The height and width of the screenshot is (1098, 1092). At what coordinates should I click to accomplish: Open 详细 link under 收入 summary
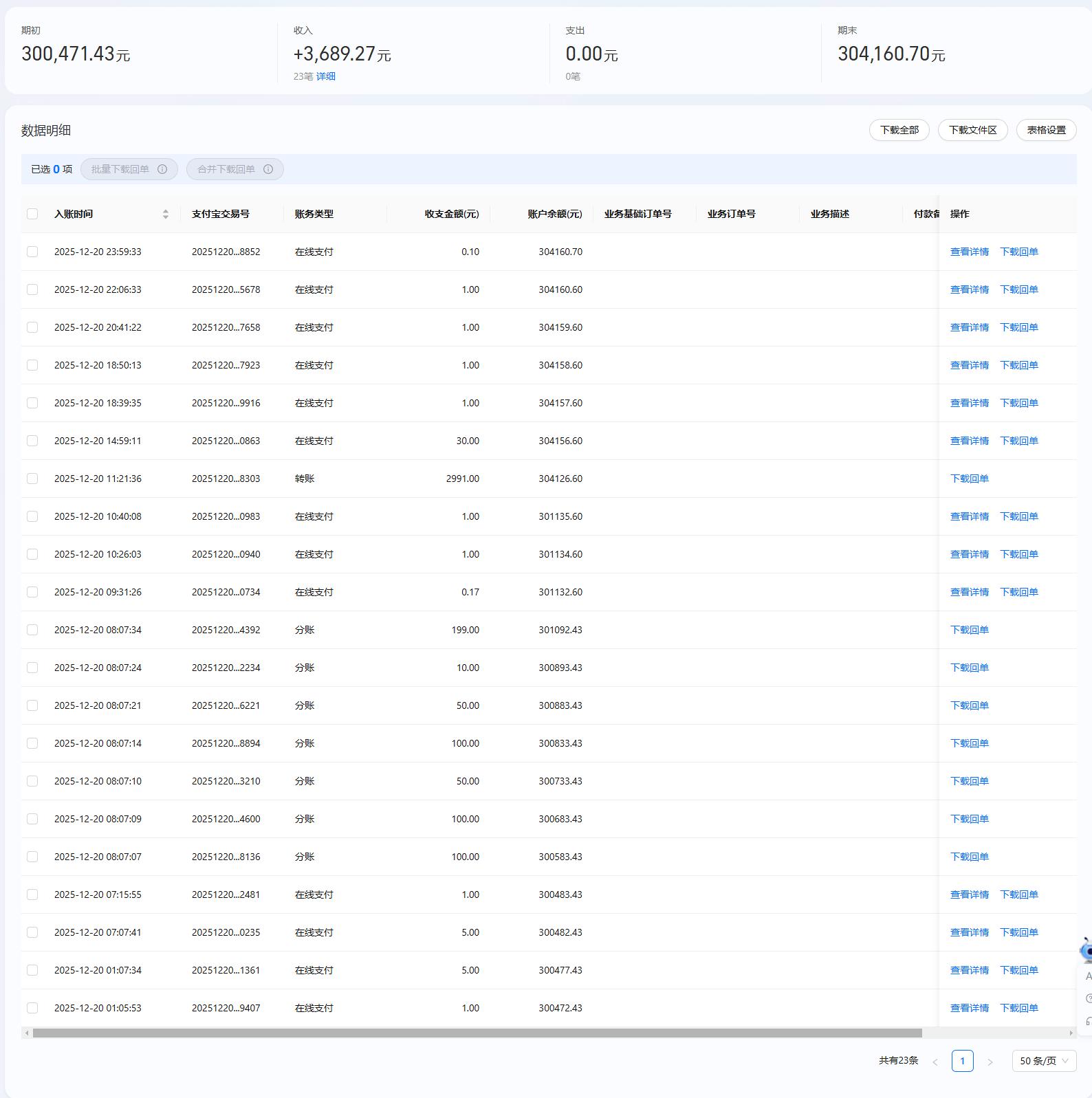(x=326, y=76)
